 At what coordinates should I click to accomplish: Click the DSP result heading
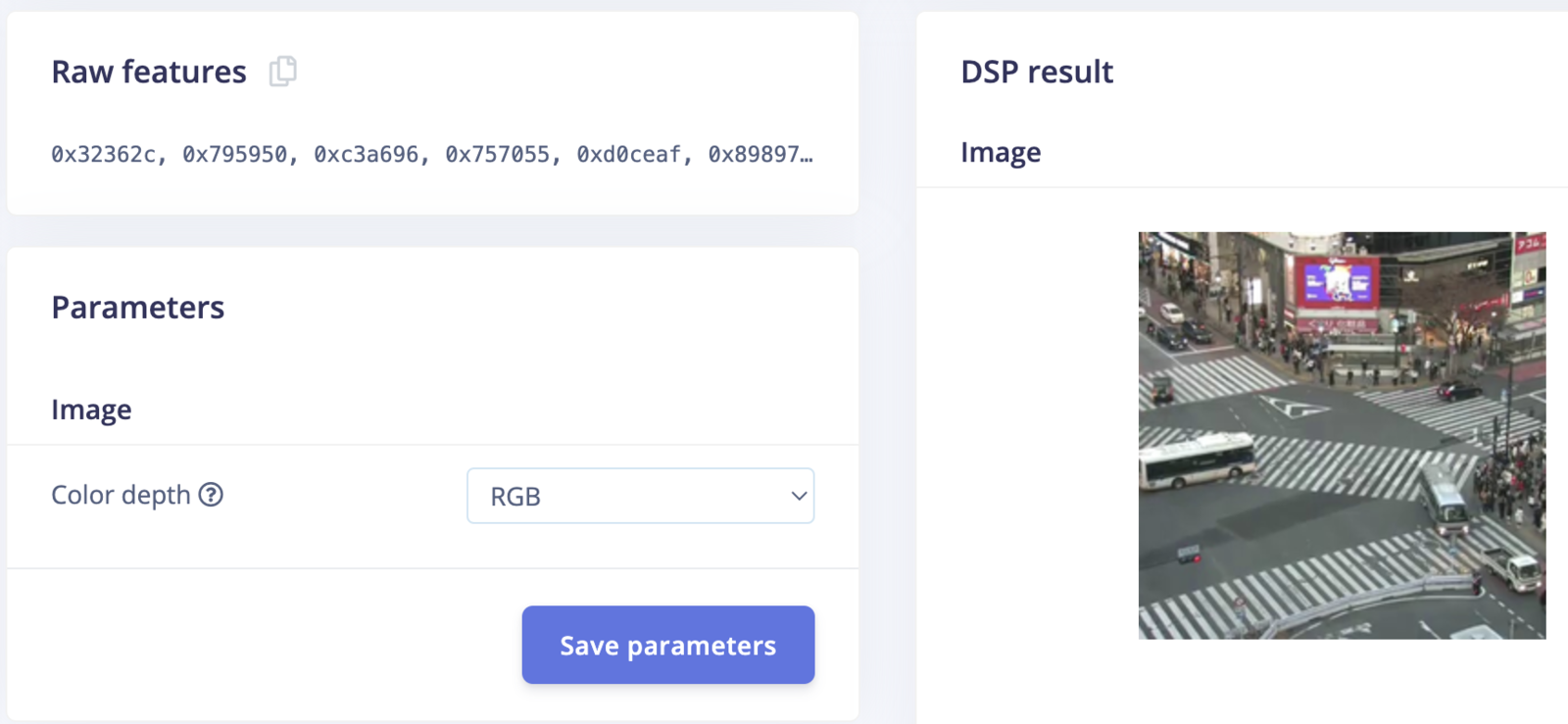pyautogui.click(x=1037, y=72)
